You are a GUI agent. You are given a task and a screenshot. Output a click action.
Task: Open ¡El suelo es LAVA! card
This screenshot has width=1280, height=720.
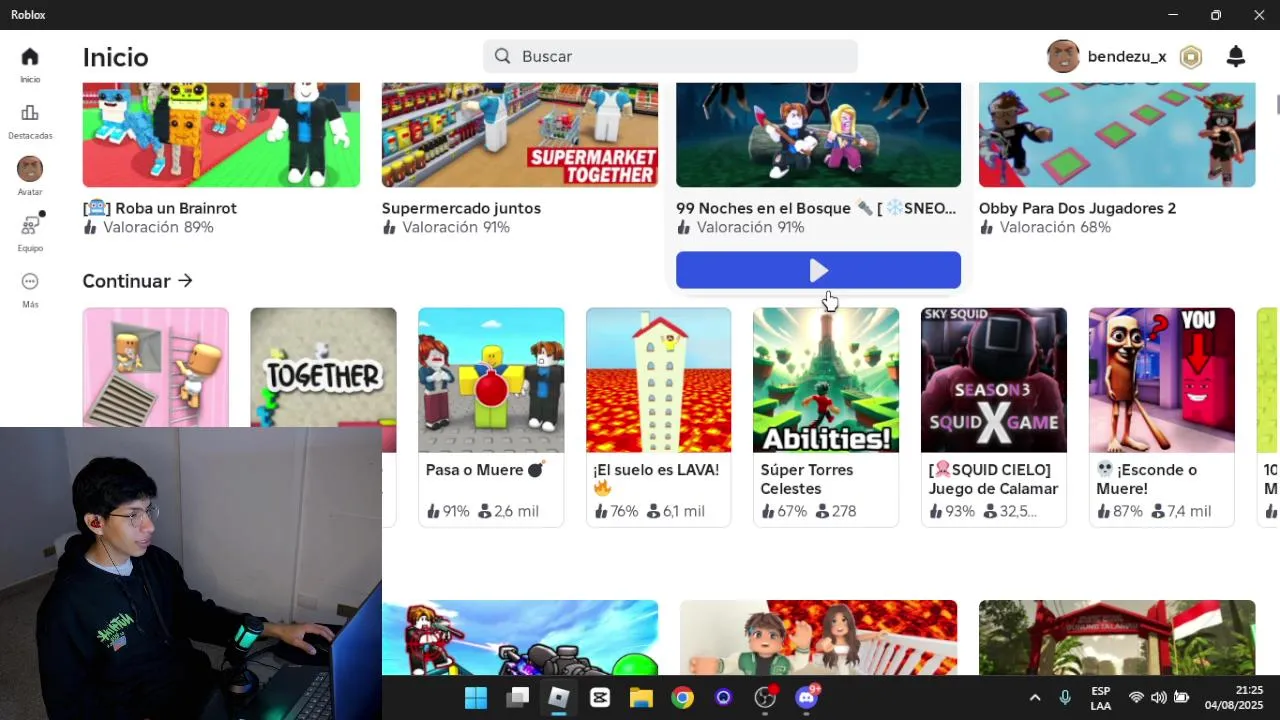[659, 417]
